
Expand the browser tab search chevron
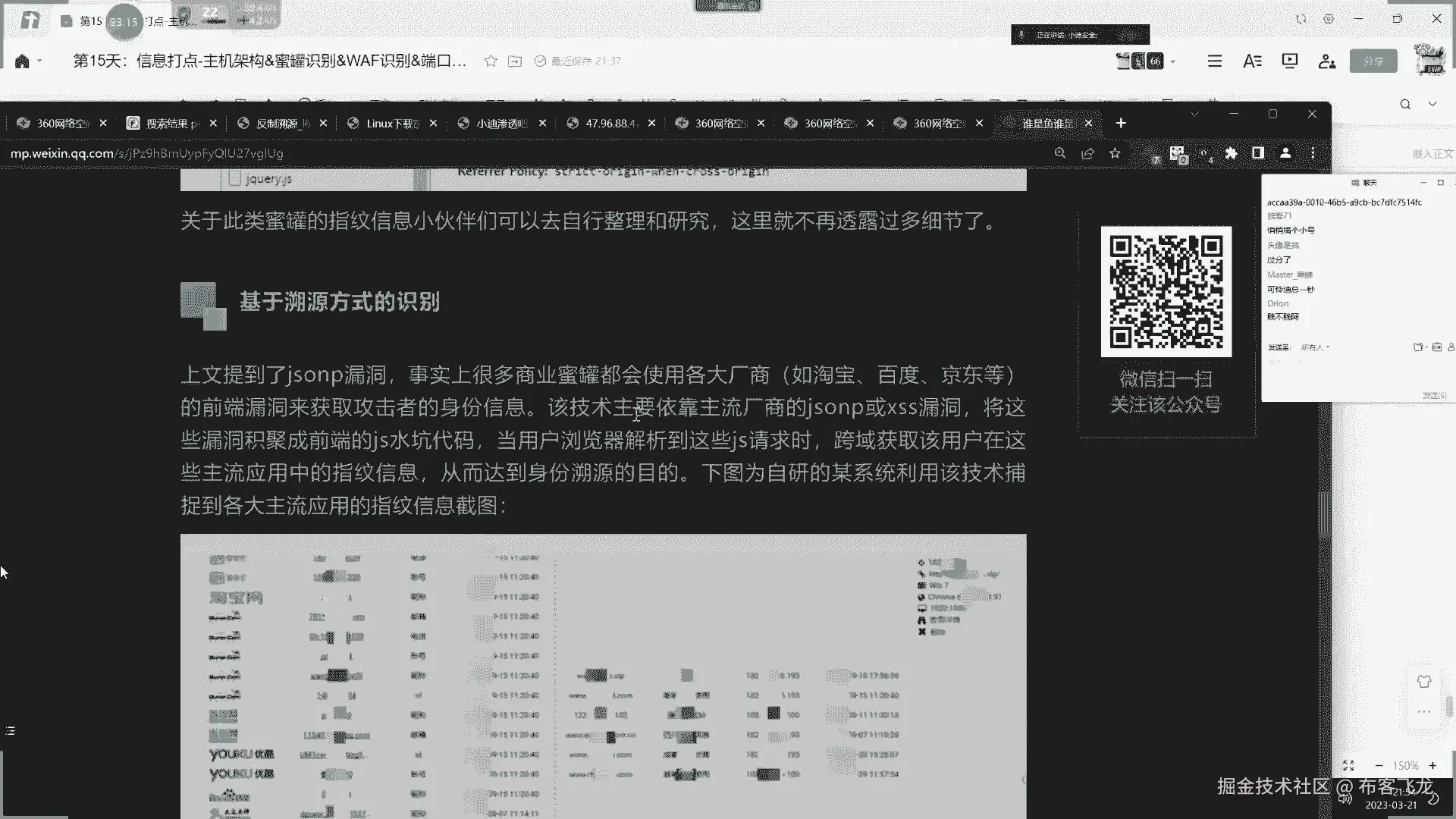click(x=1194, y=114)
